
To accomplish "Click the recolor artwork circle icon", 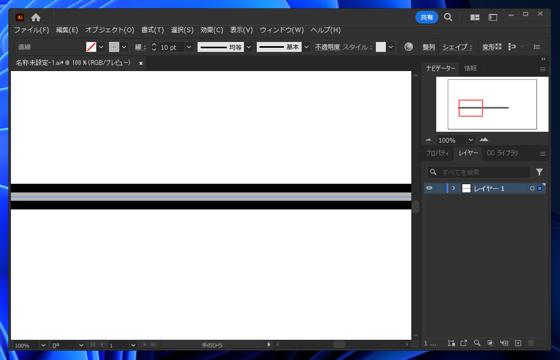I will tap(409, 47).
